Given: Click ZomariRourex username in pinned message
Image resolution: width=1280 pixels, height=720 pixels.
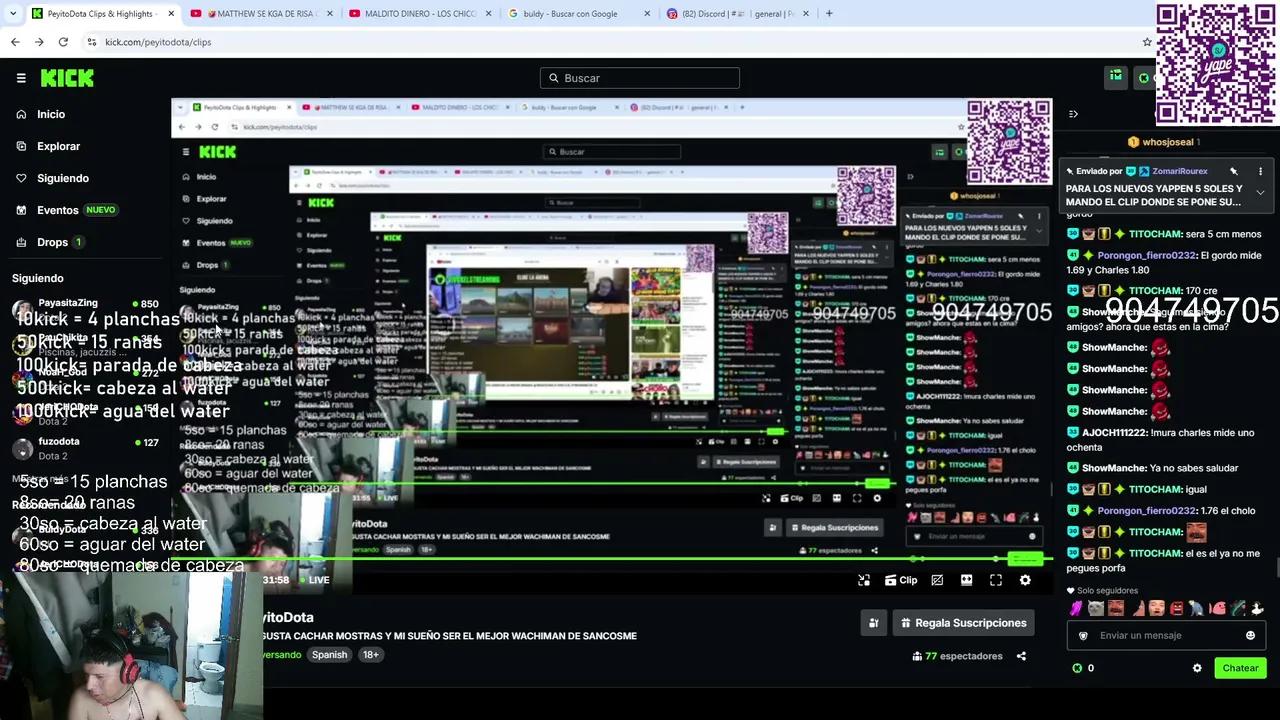Looking at the screenshot, I should [x=1179, y=171].
